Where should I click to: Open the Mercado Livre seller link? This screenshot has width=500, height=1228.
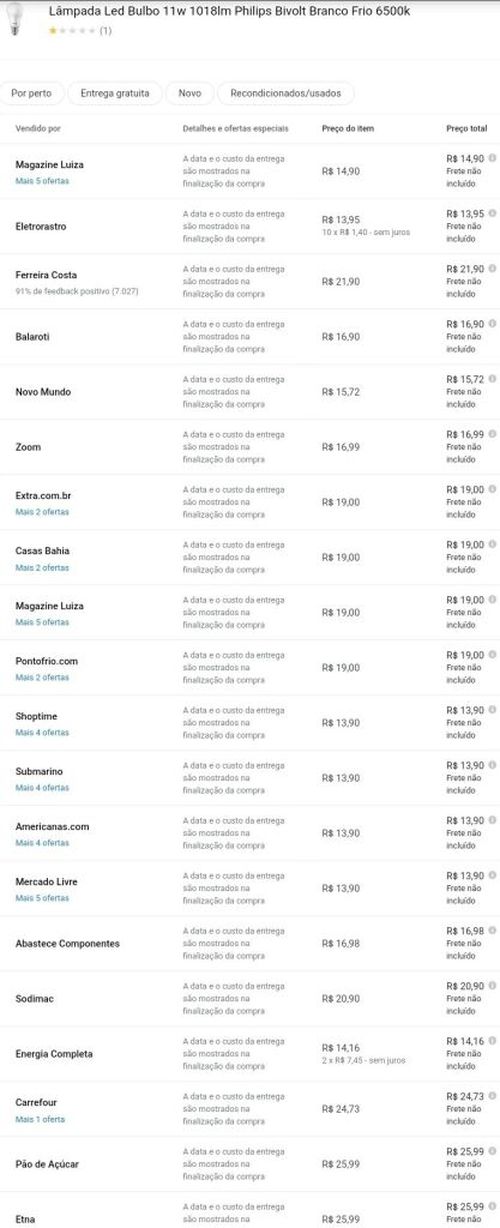click(x=46, y=882)
